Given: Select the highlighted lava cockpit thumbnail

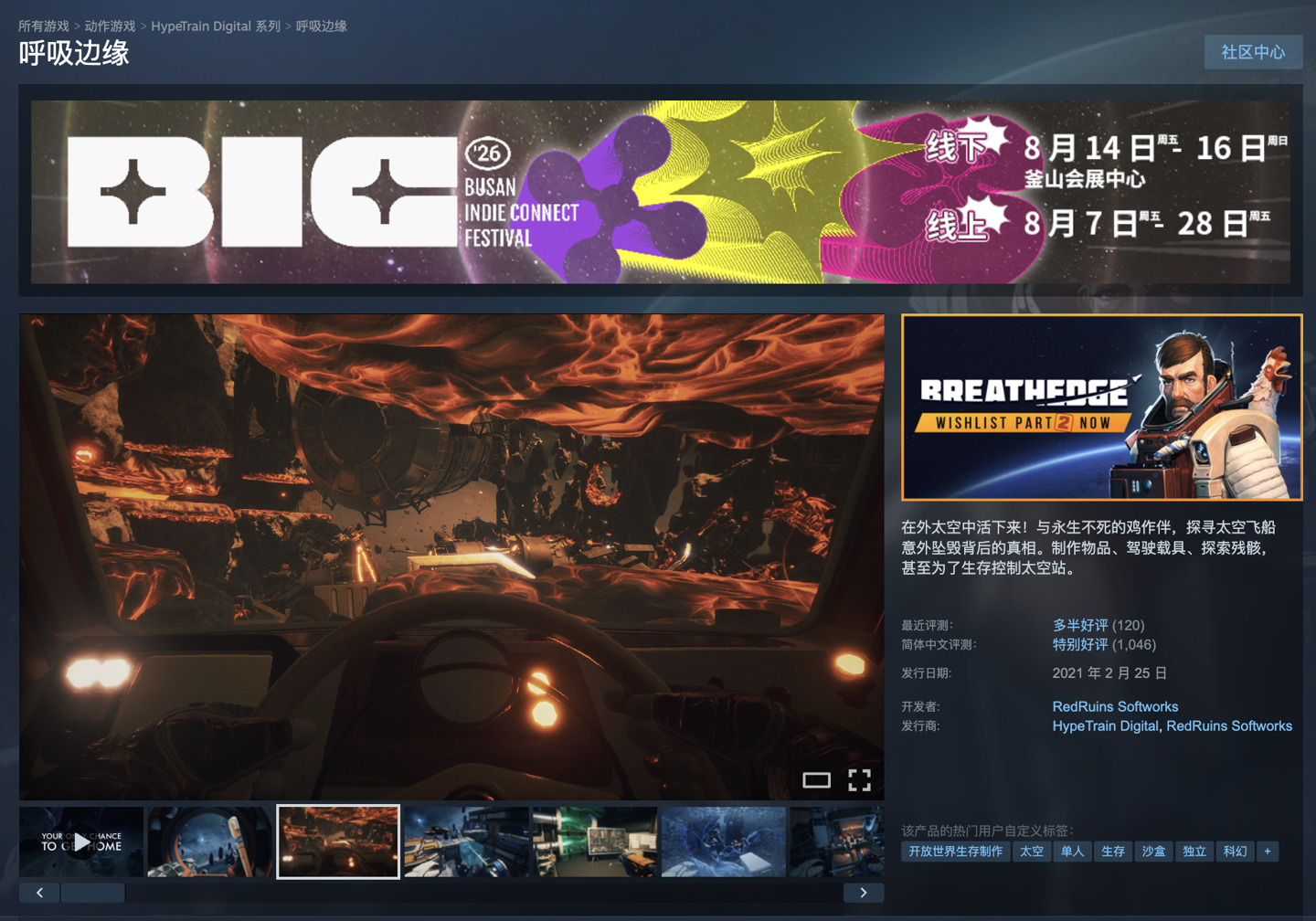Looking at the screenshot, I should 338,842.
